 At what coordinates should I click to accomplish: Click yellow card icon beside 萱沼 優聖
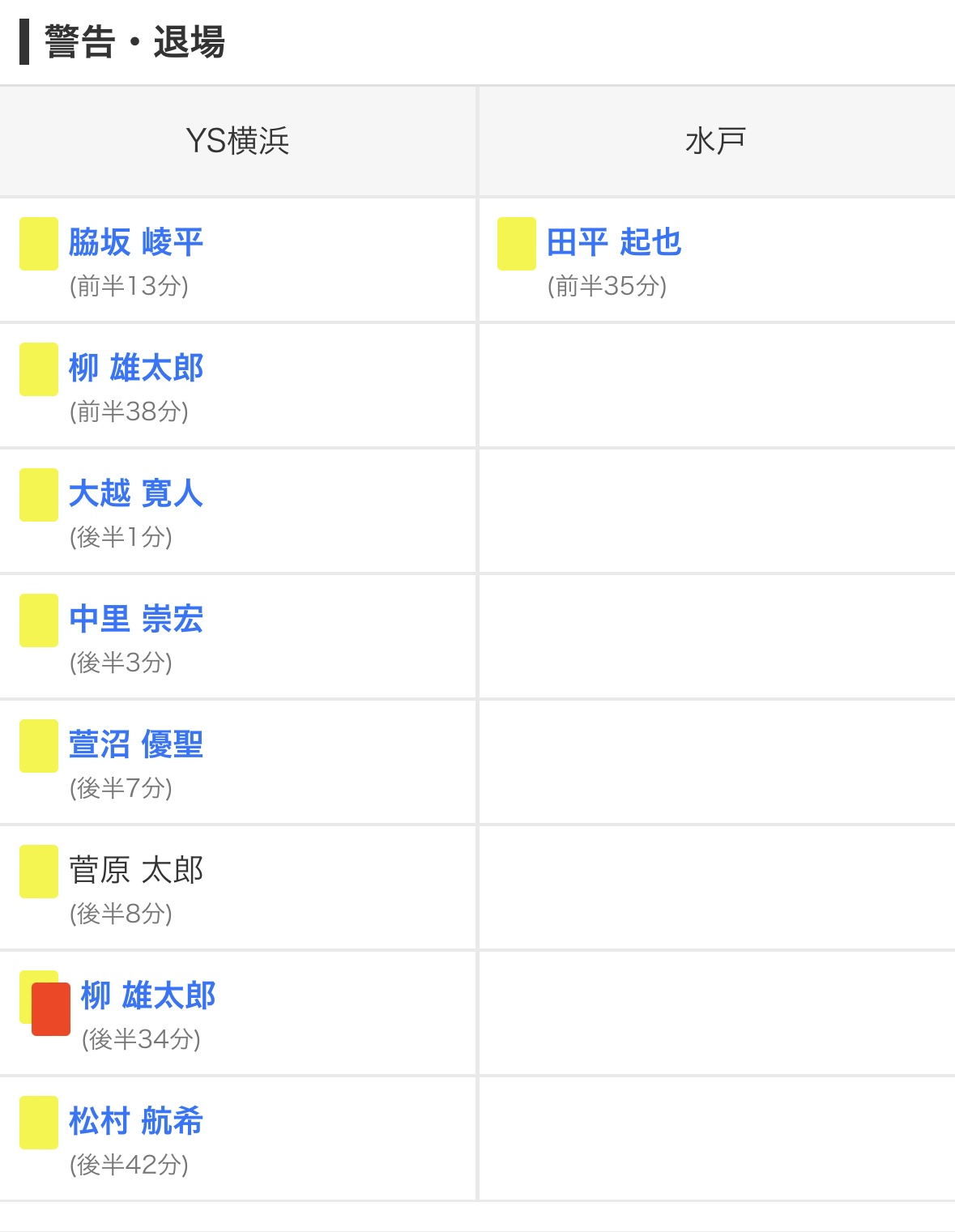pos(39,746)
